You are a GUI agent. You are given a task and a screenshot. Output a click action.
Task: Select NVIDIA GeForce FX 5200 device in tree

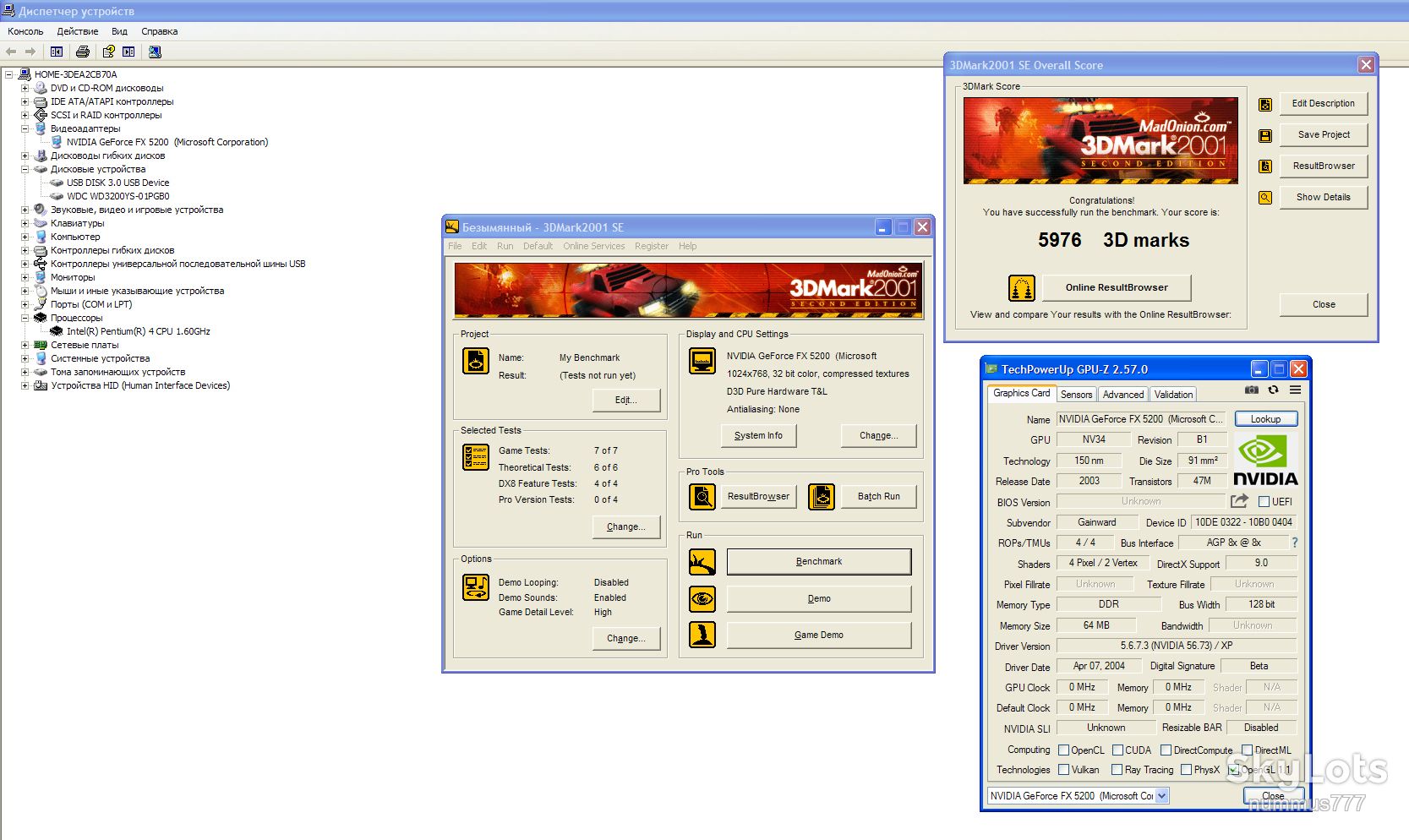[x=167, y=142]
